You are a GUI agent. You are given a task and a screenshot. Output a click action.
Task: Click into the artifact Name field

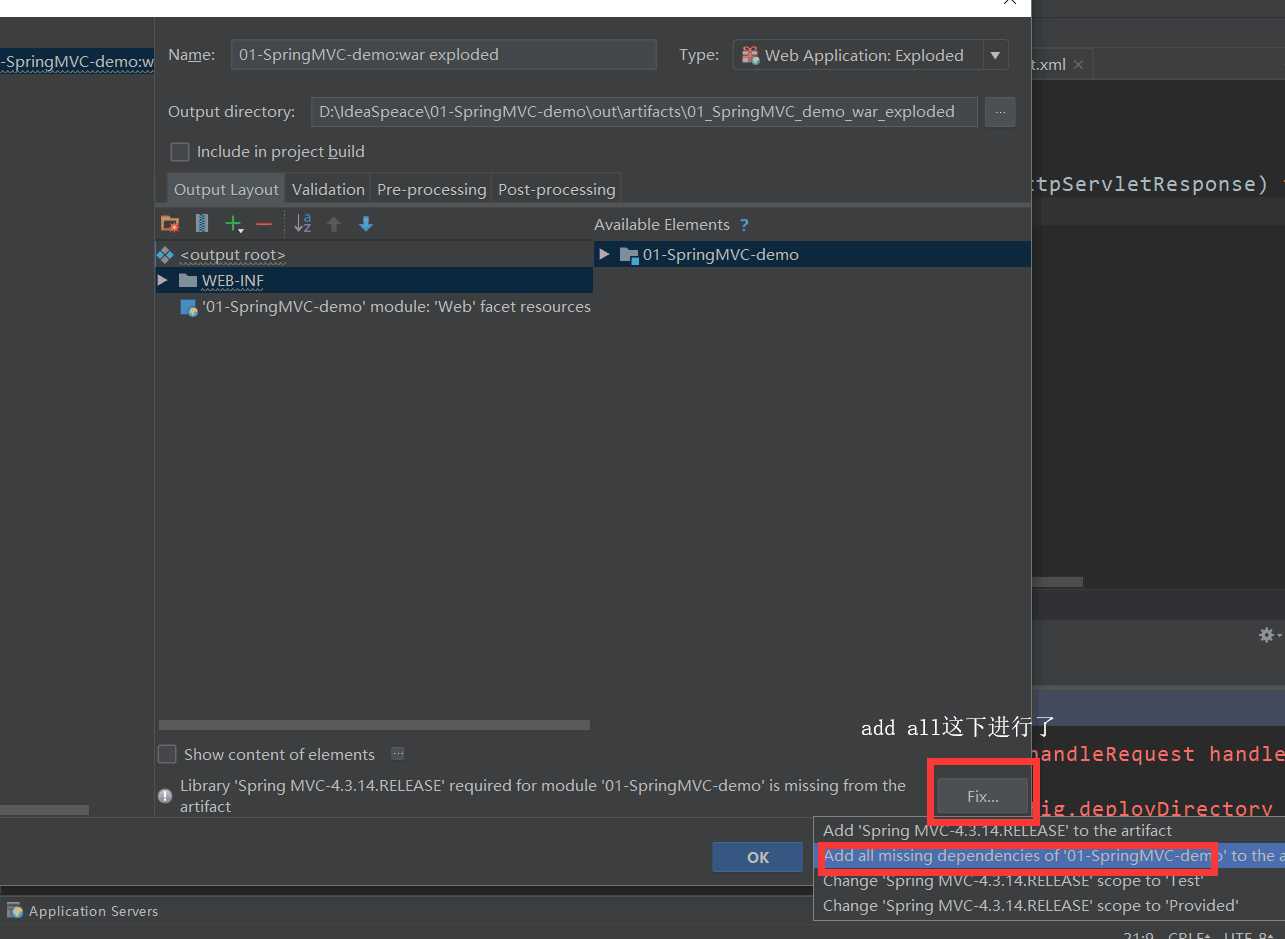click(x=444, y=55)
